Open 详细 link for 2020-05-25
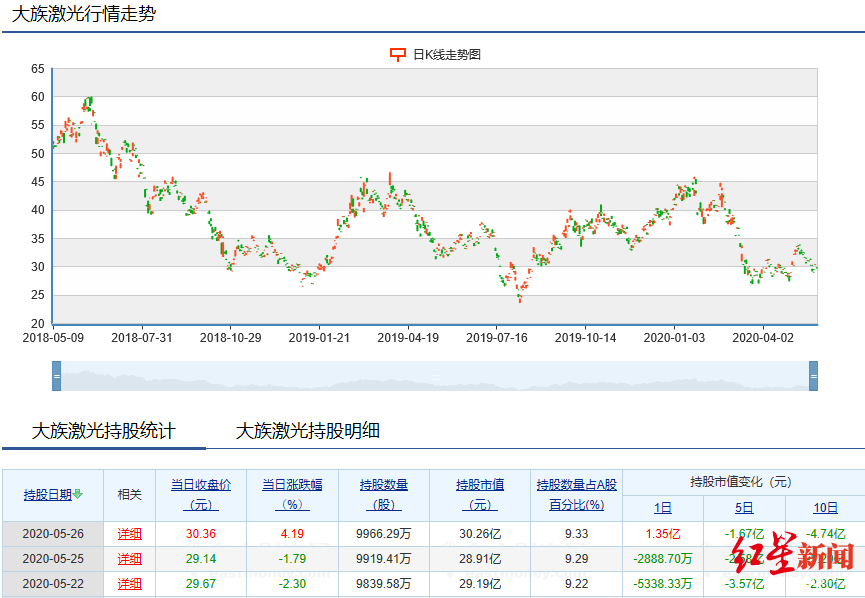The image size is (865, 598). pos(130,559)
